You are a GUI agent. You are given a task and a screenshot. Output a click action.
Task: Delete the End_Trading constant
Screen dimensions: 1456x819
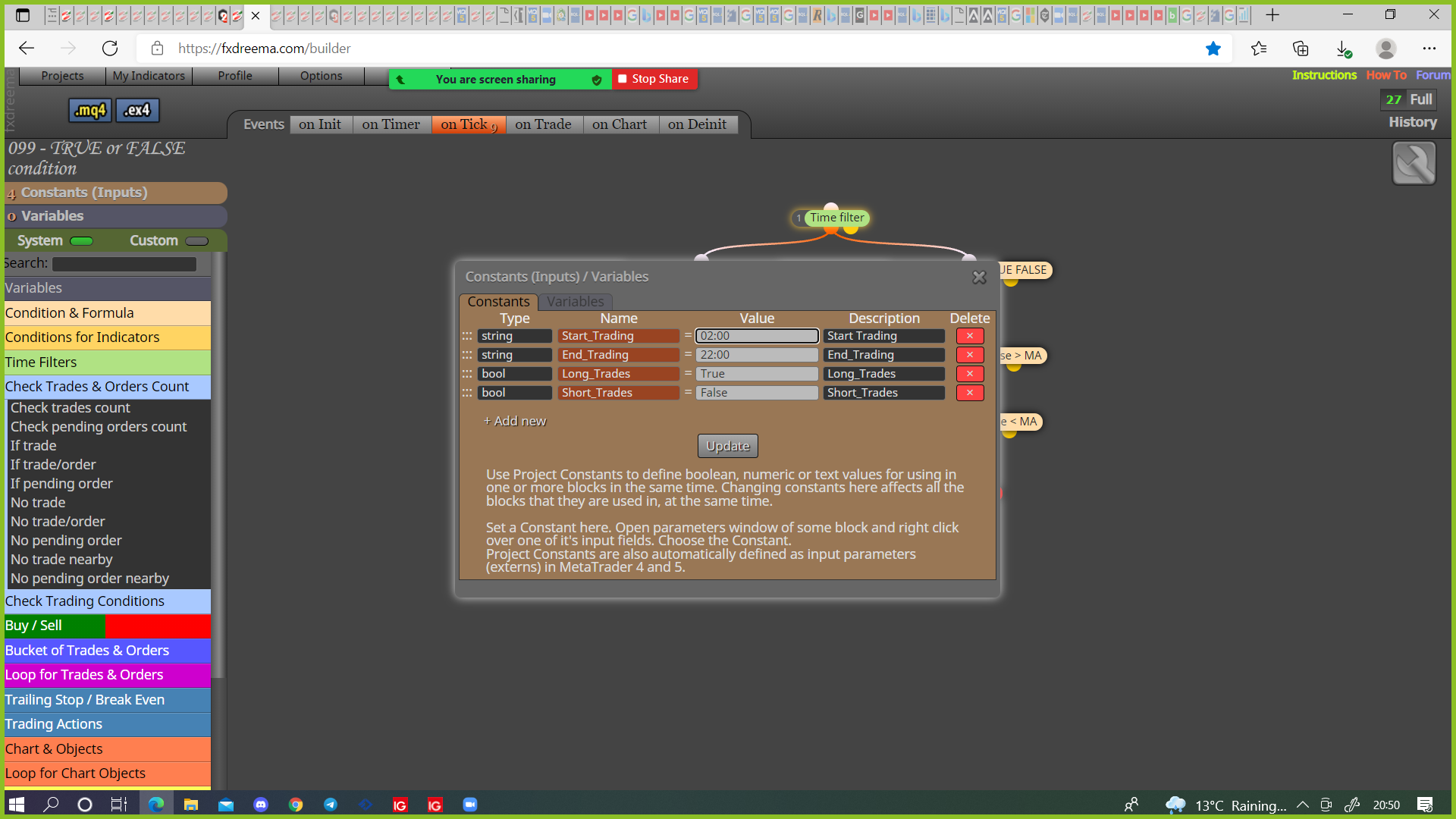tap(970, 355)
